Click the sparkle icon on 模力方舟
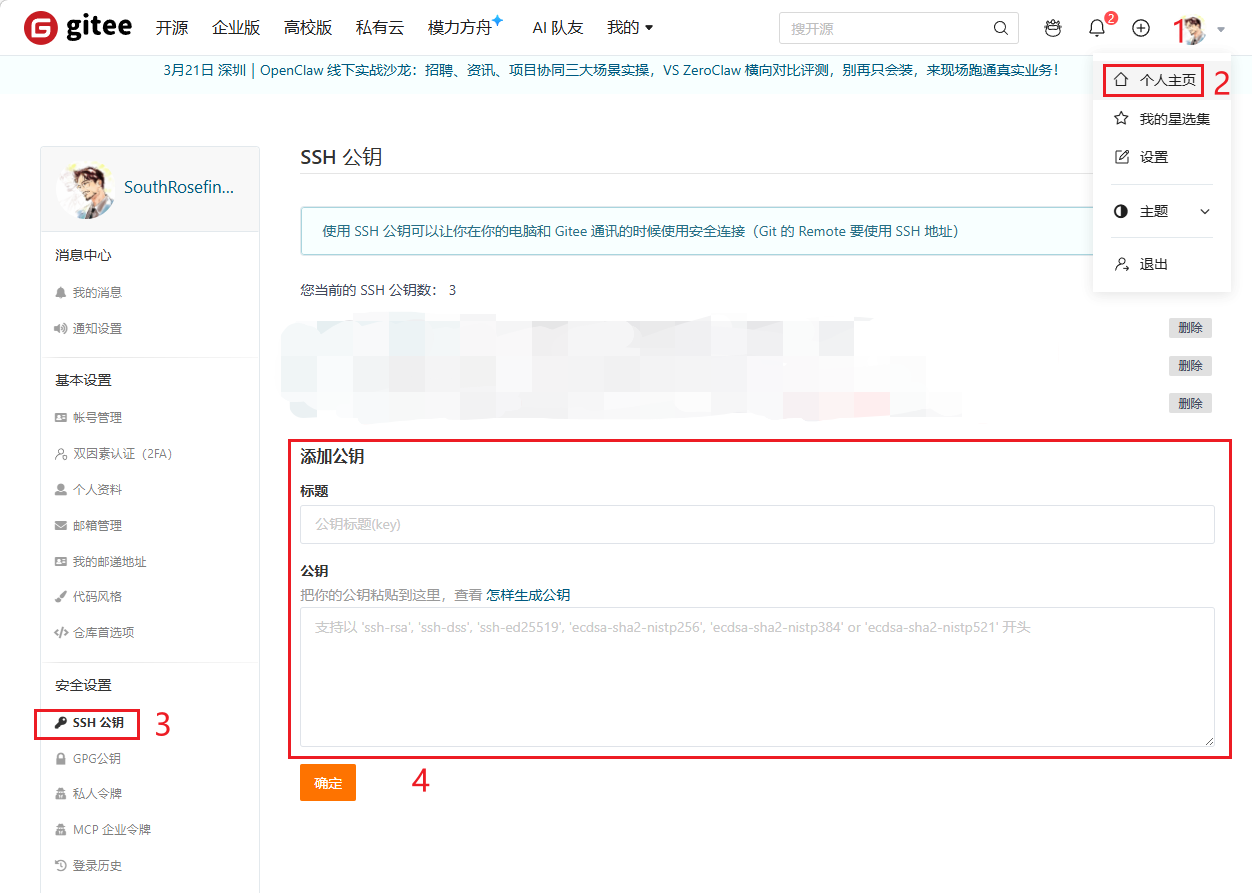 [x=497, y=20]
